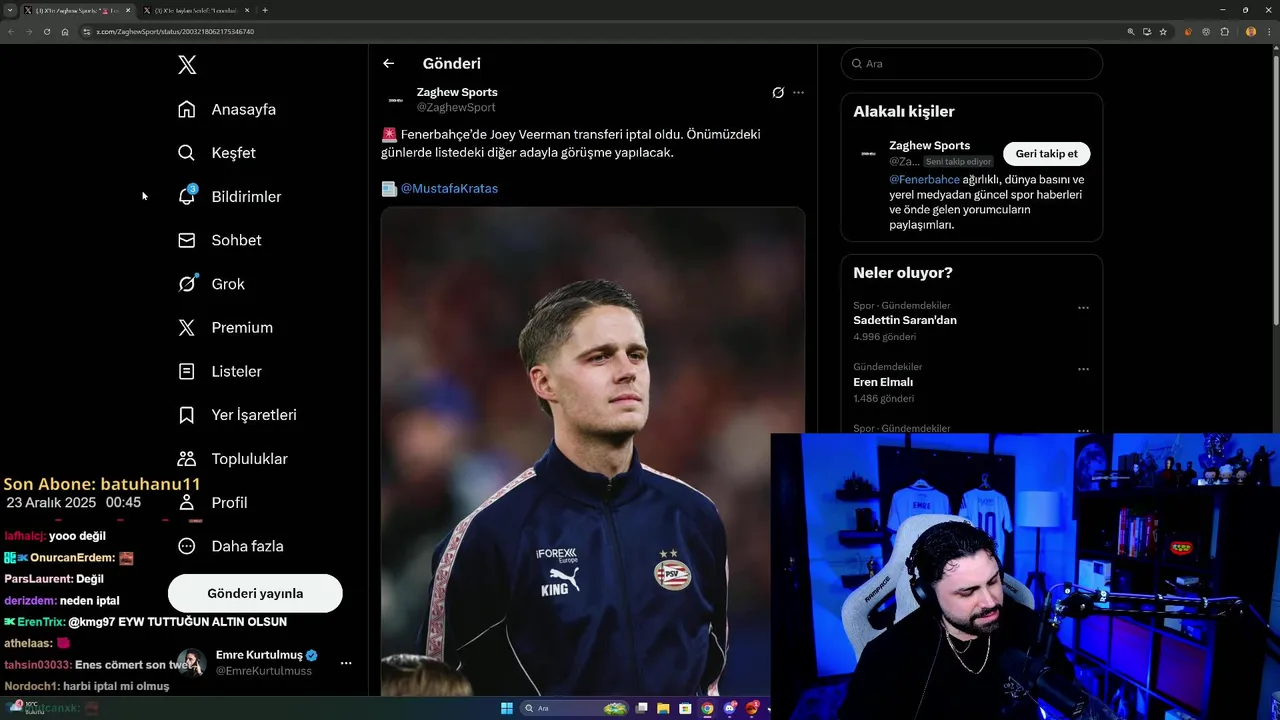Open the Windows Start menu
The height and width of the screenshot is (720, 1280).
507,708
